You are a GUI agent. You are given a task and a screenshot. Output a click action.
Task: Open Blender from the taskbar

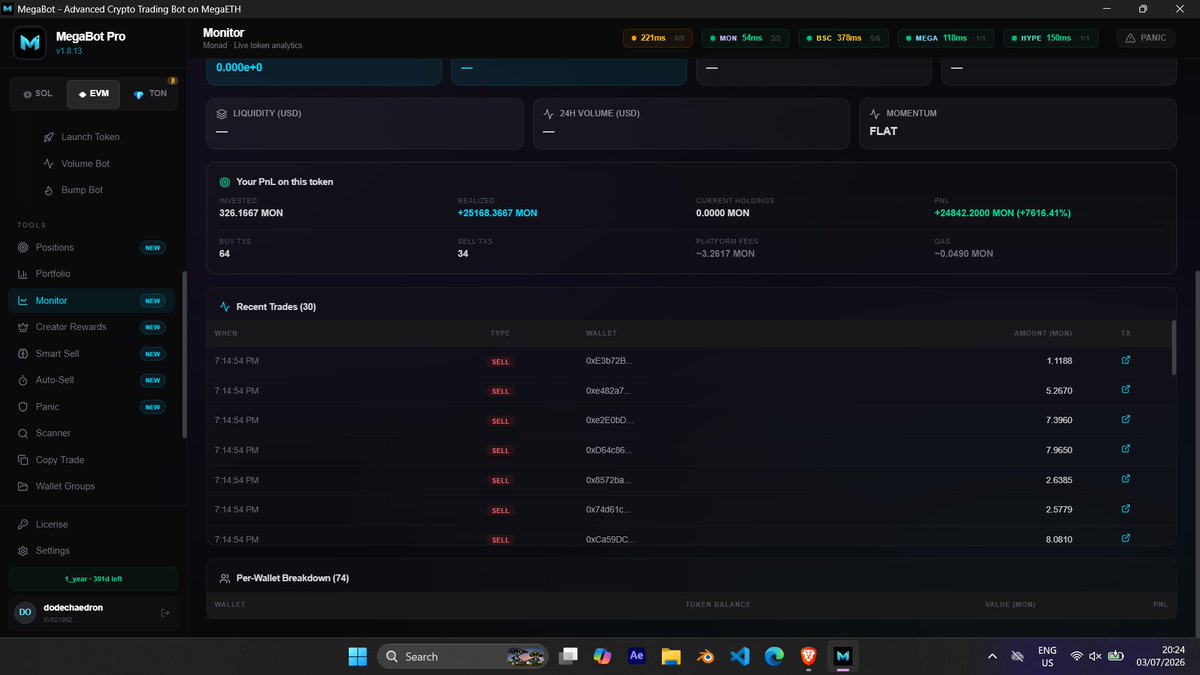coord(705,656)
